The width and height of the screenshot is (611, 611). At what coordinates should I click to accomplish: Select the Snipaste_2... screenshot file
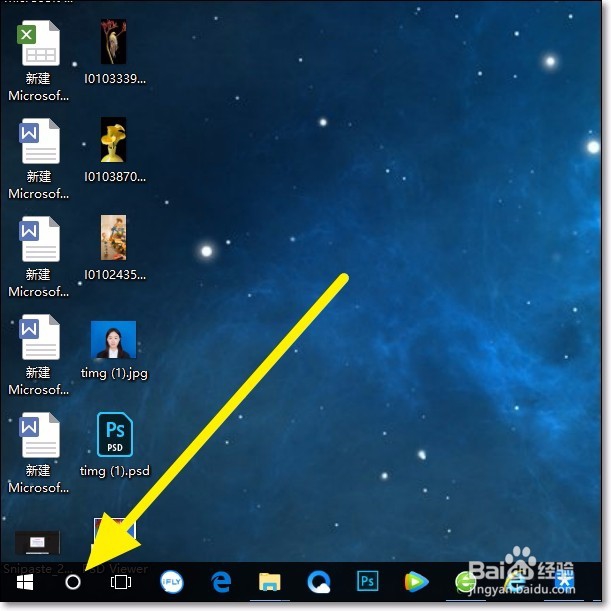[38, 552]
